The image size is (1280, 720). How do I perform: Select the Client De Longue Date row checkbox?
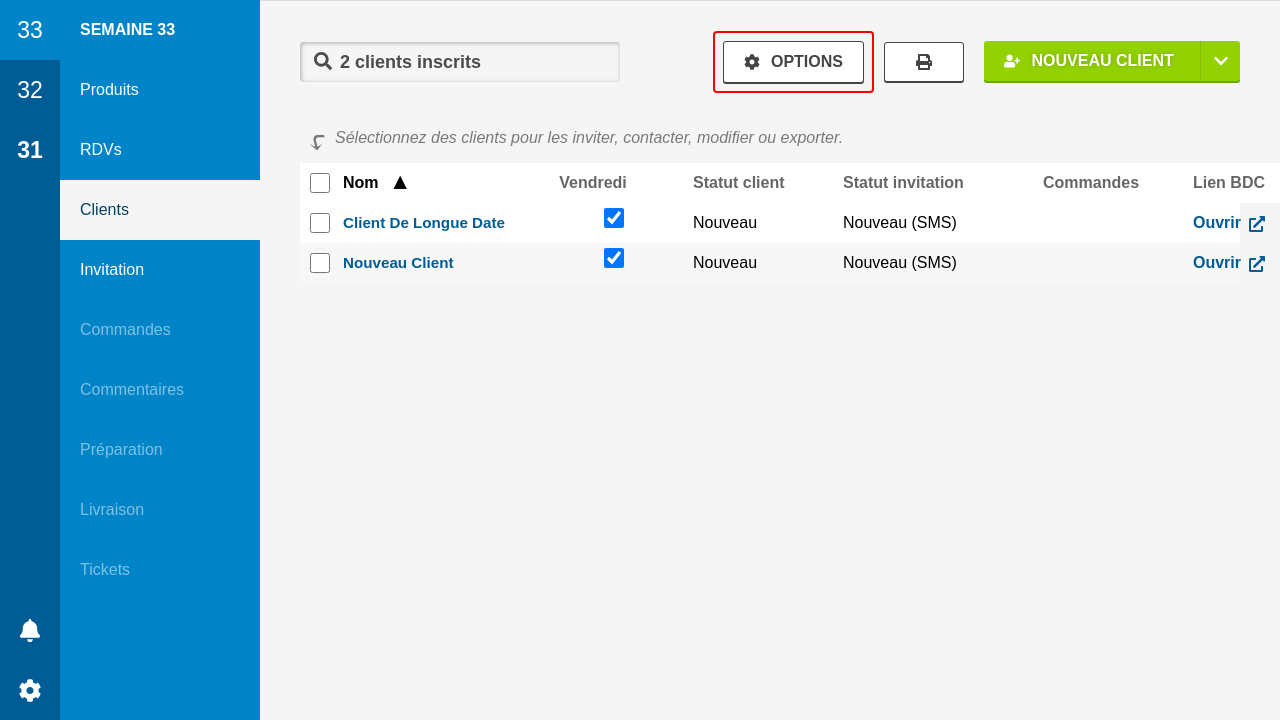point(320,223)
